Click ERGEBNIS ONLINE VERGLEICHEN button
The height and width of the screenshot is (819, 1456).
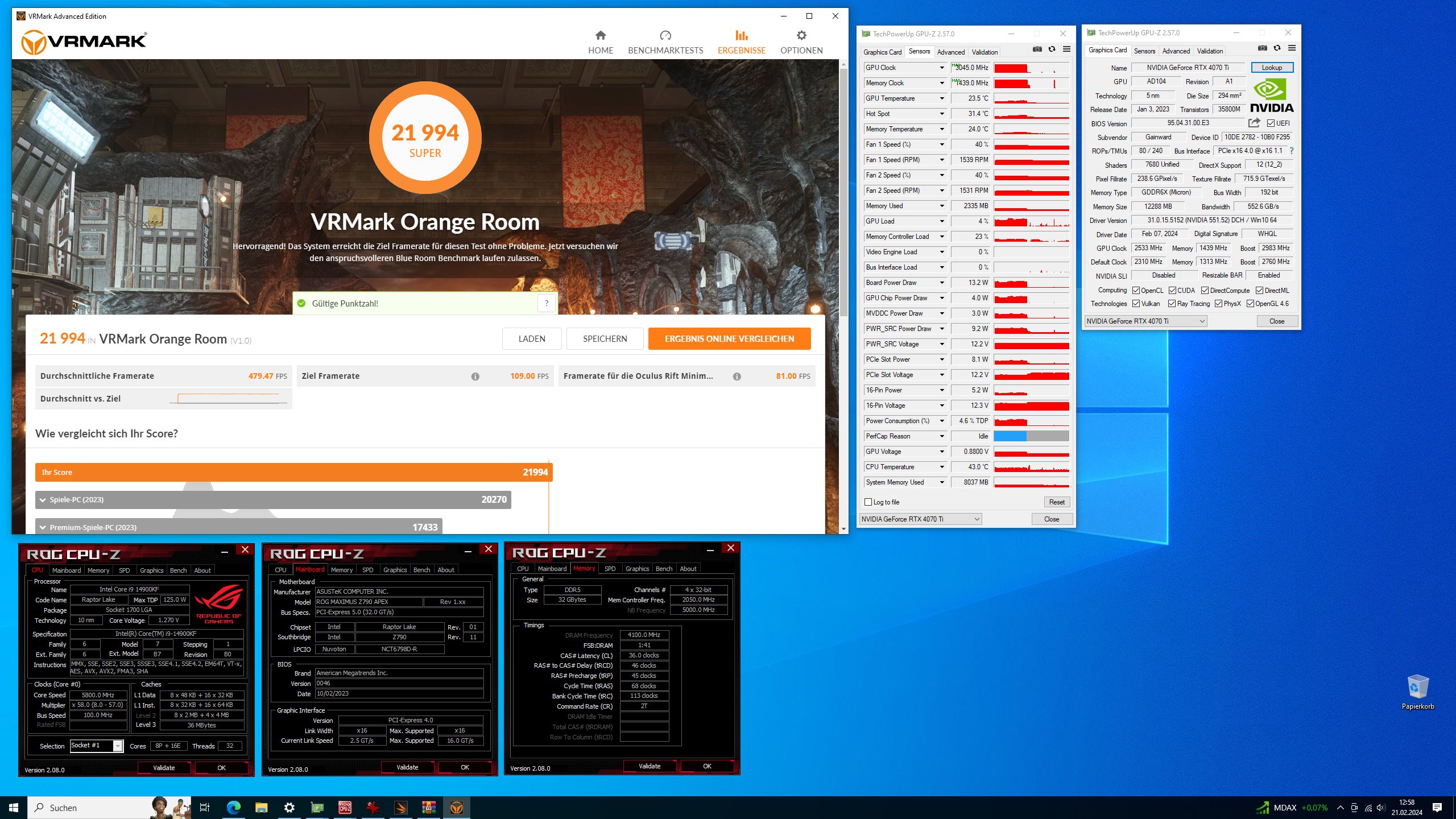pyautogui.click(x=730, y=339)
